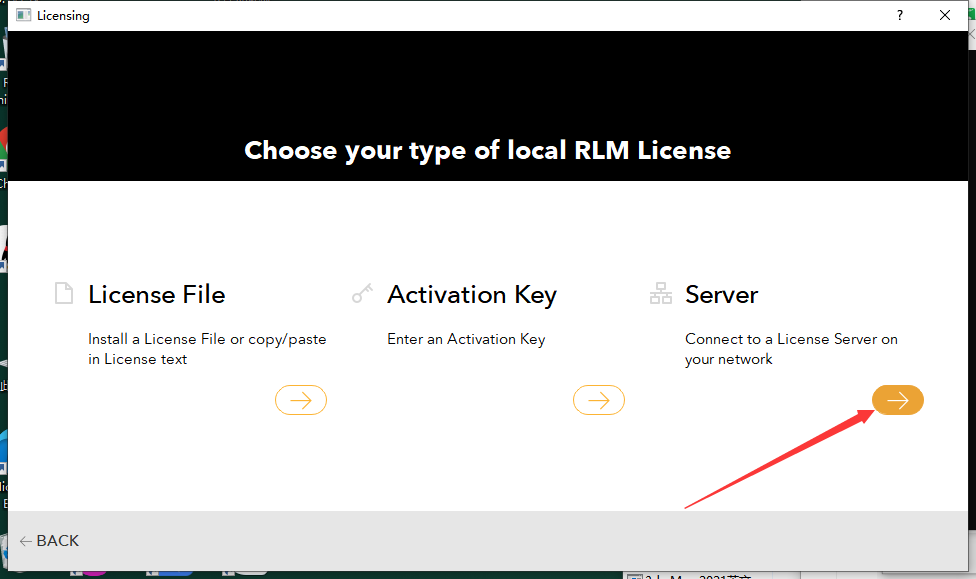The image size is (976, 579).
Task: Click the Licensing title bar text
Action: click(x=63, y=15)
